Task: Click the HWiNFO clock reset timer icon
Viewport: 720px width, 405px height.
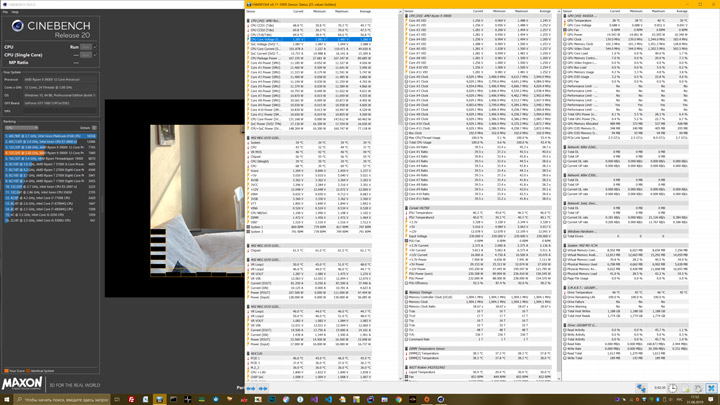Action: click(x=672, y=388)
